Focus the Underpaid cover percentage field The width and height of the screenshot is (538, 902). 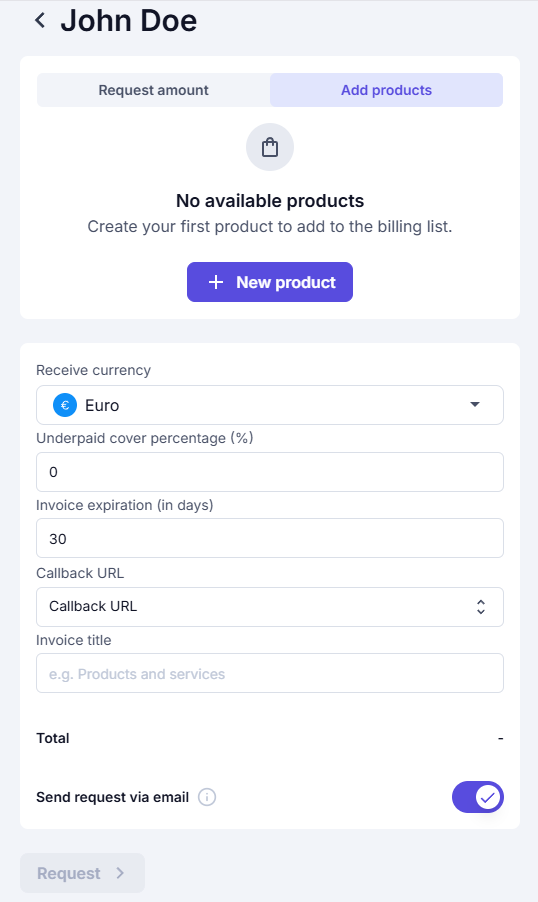coord(270,472)
